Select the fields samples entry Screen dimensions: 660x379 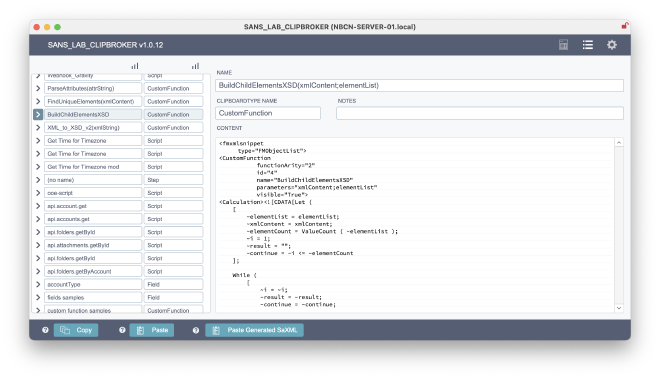click(x=93, y=297)
